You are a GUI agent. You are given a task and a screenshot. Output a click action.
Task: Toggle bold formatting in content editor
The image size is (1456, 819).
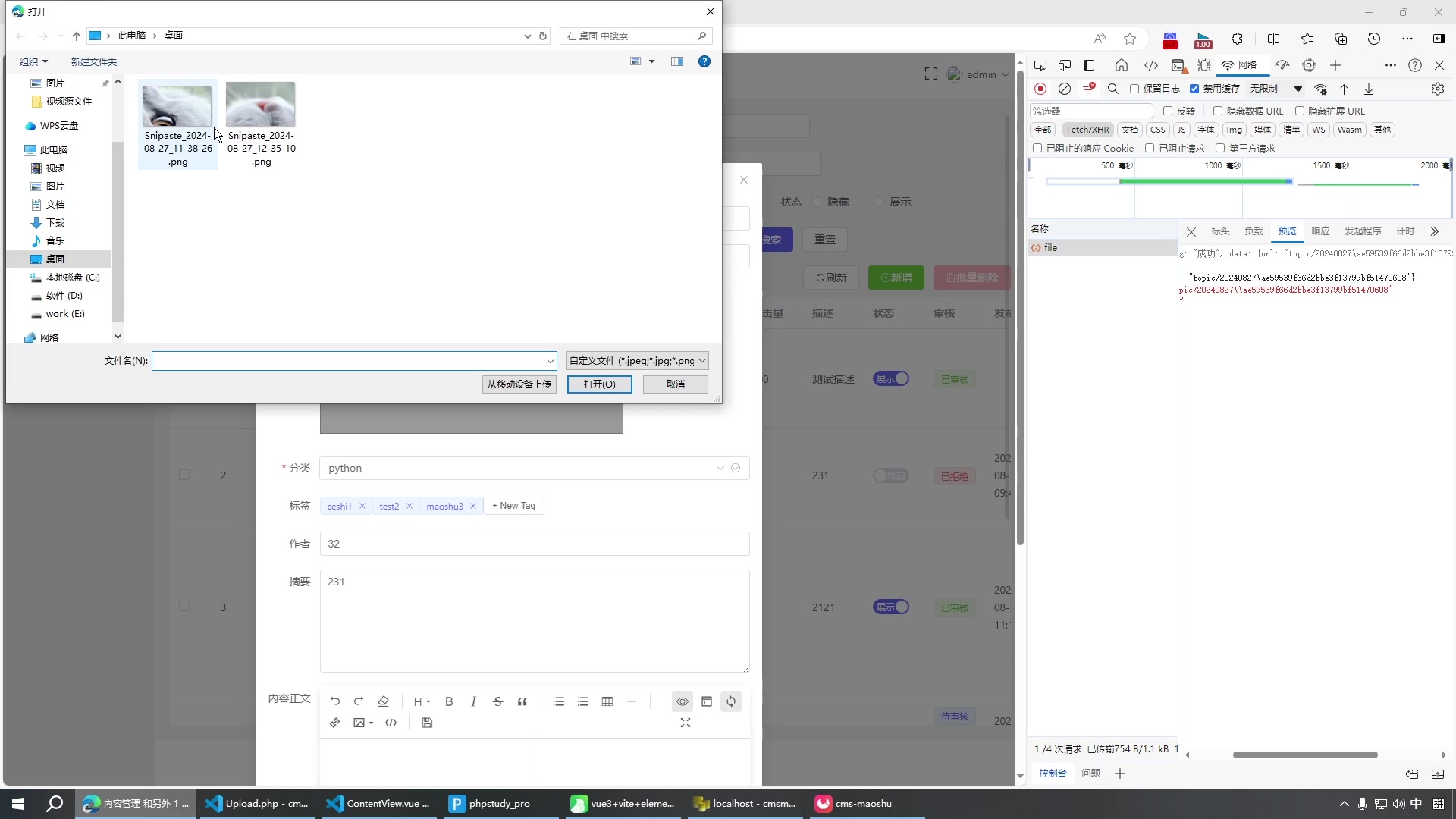(x=449, y=701)
